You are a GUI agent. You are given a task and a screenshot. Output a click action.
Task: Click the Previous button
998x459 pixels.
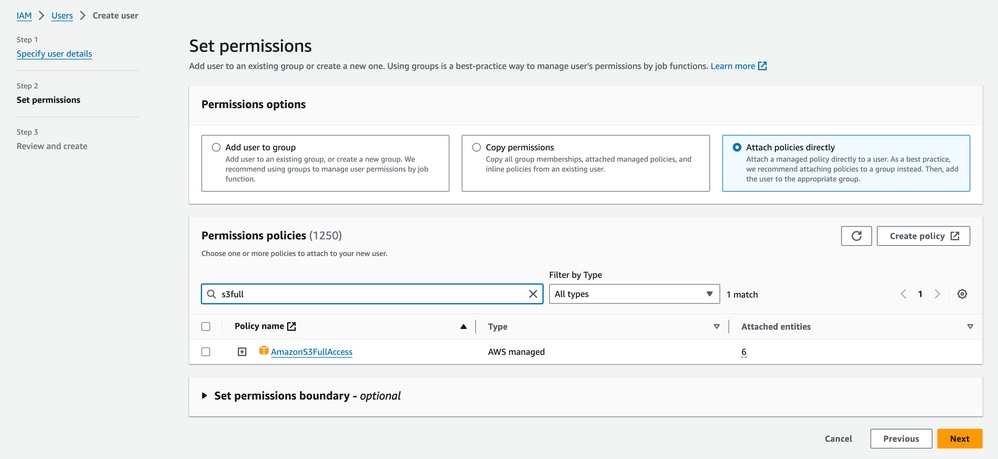tap(901, 439)
